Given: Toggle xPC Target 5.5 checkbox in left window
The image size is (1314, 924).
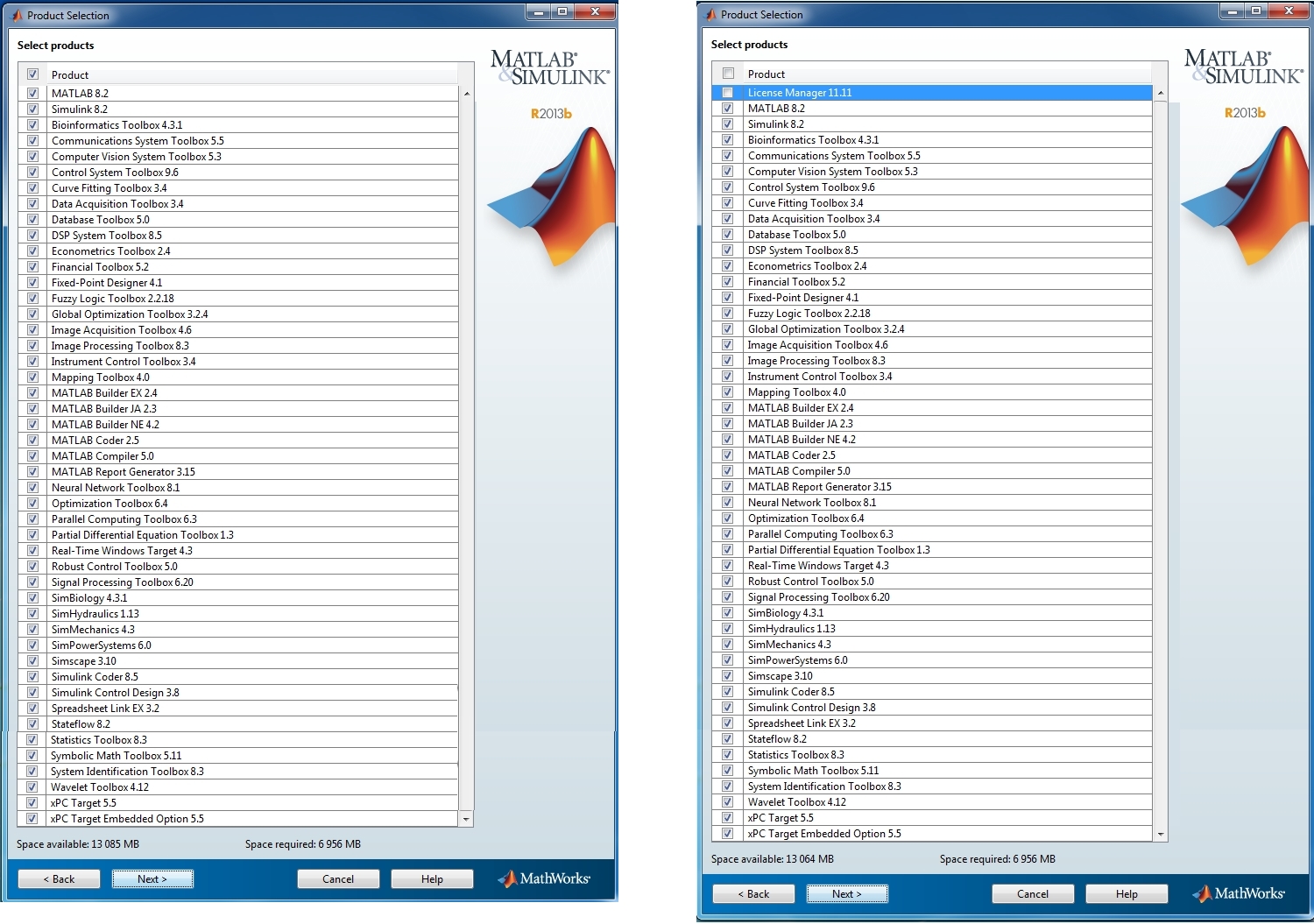Looking at the screenshot, I should (32, 803).
